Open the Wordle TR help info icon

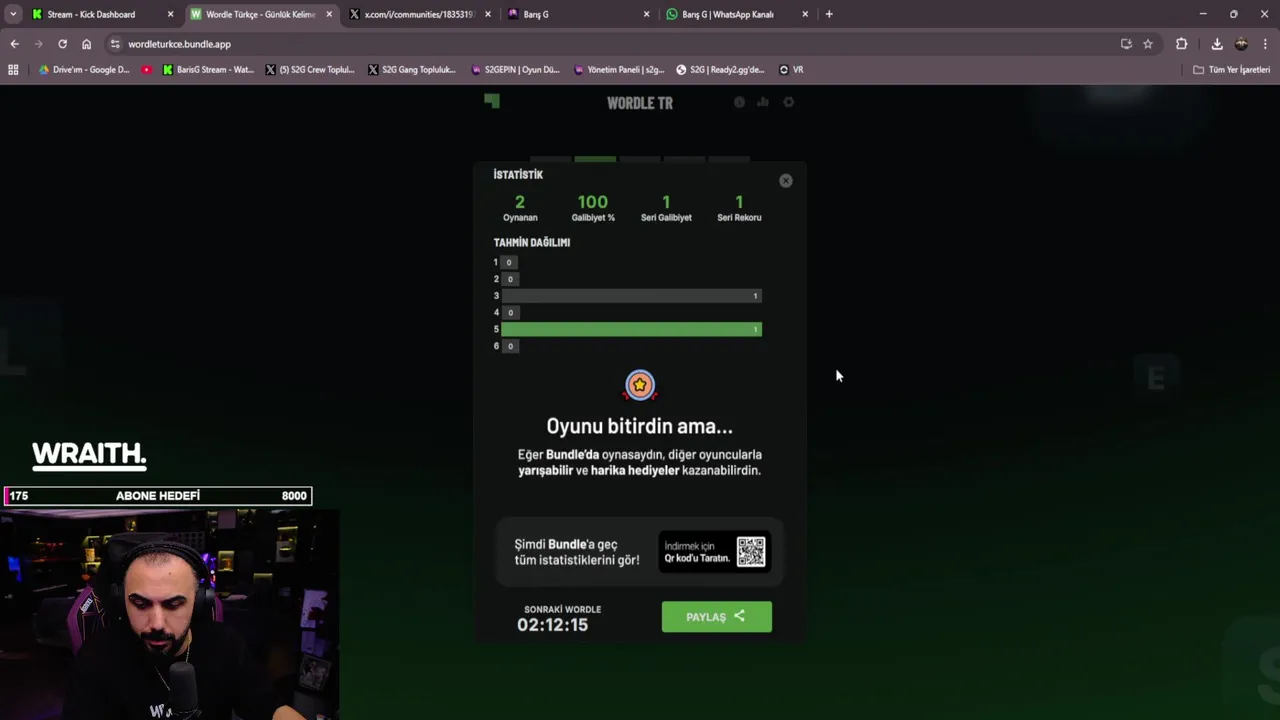pyautogui.click(x=739, y=102)
